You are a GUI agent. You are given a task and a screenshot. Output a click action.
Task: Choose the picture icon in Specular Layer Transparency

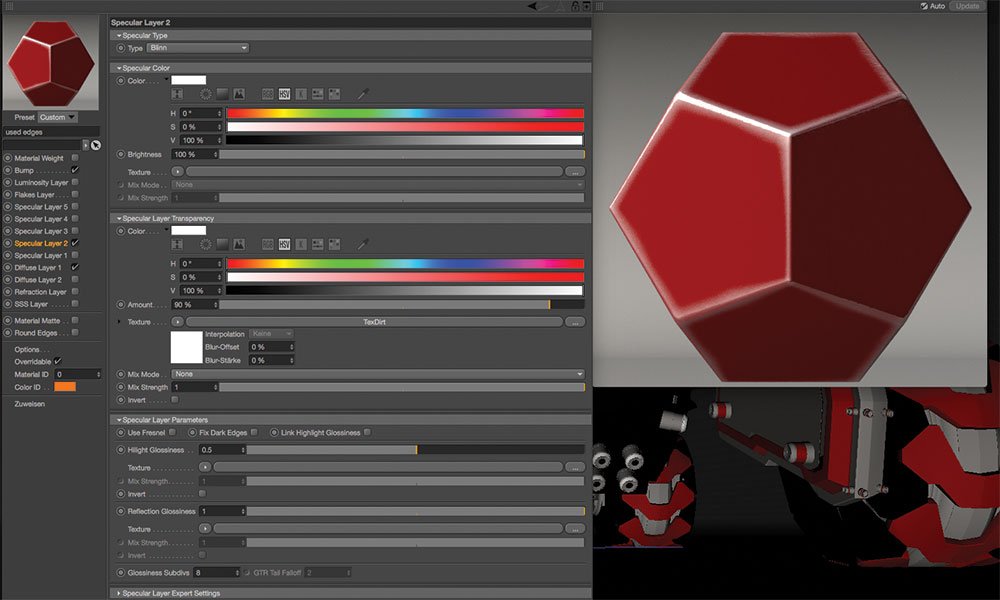[239, 244]
